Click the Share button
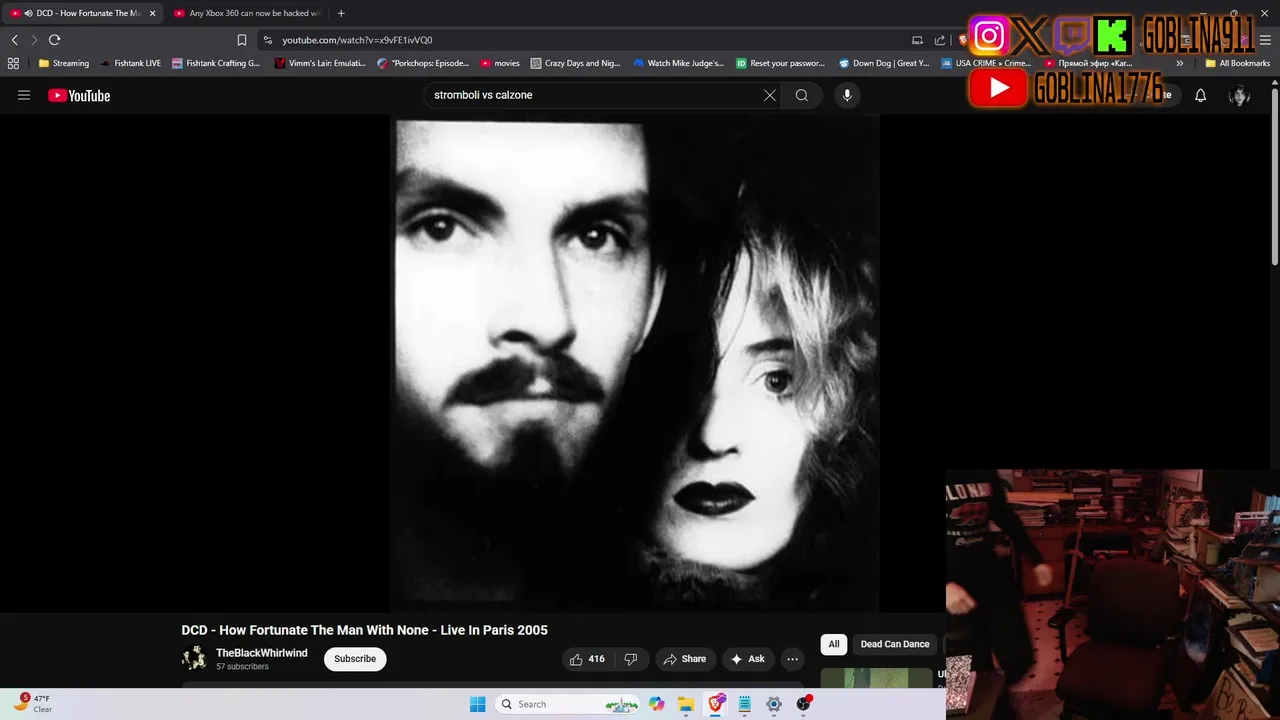This screenshot has height=720, width=1280. point(684,659)
